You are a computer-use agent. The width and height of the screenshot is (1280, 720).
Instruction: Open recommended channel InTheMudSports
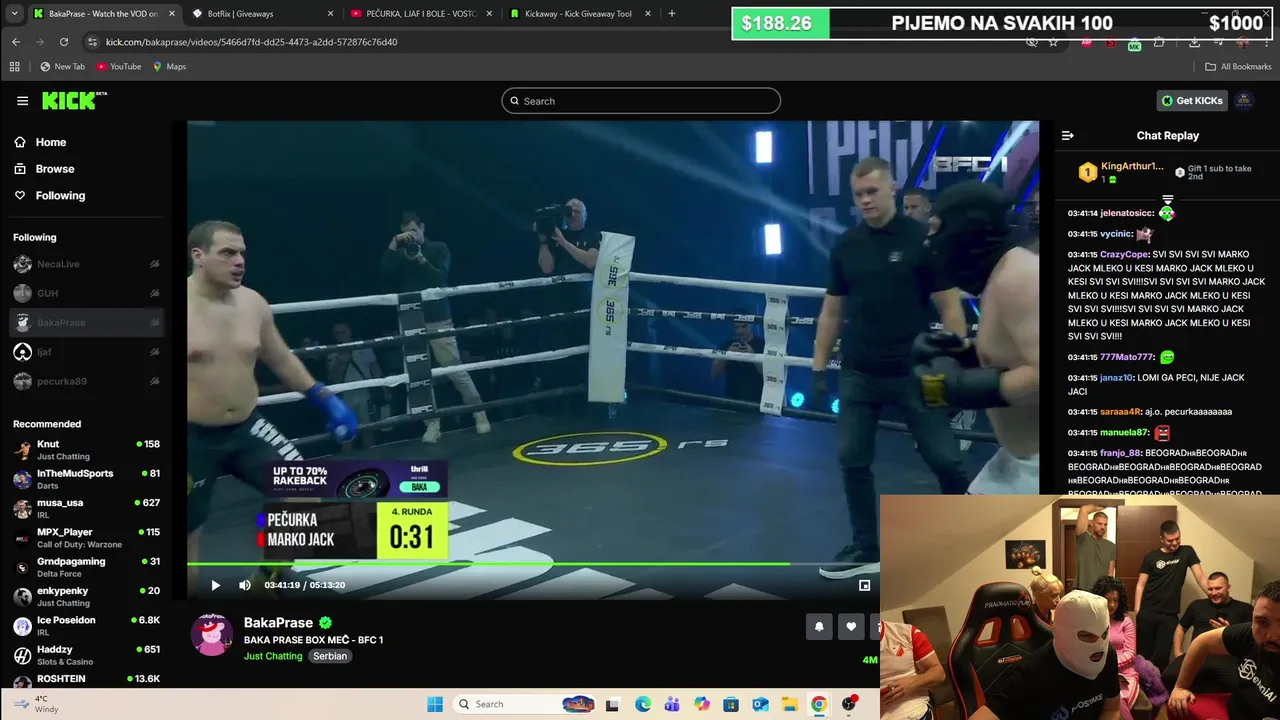point(86,479)
